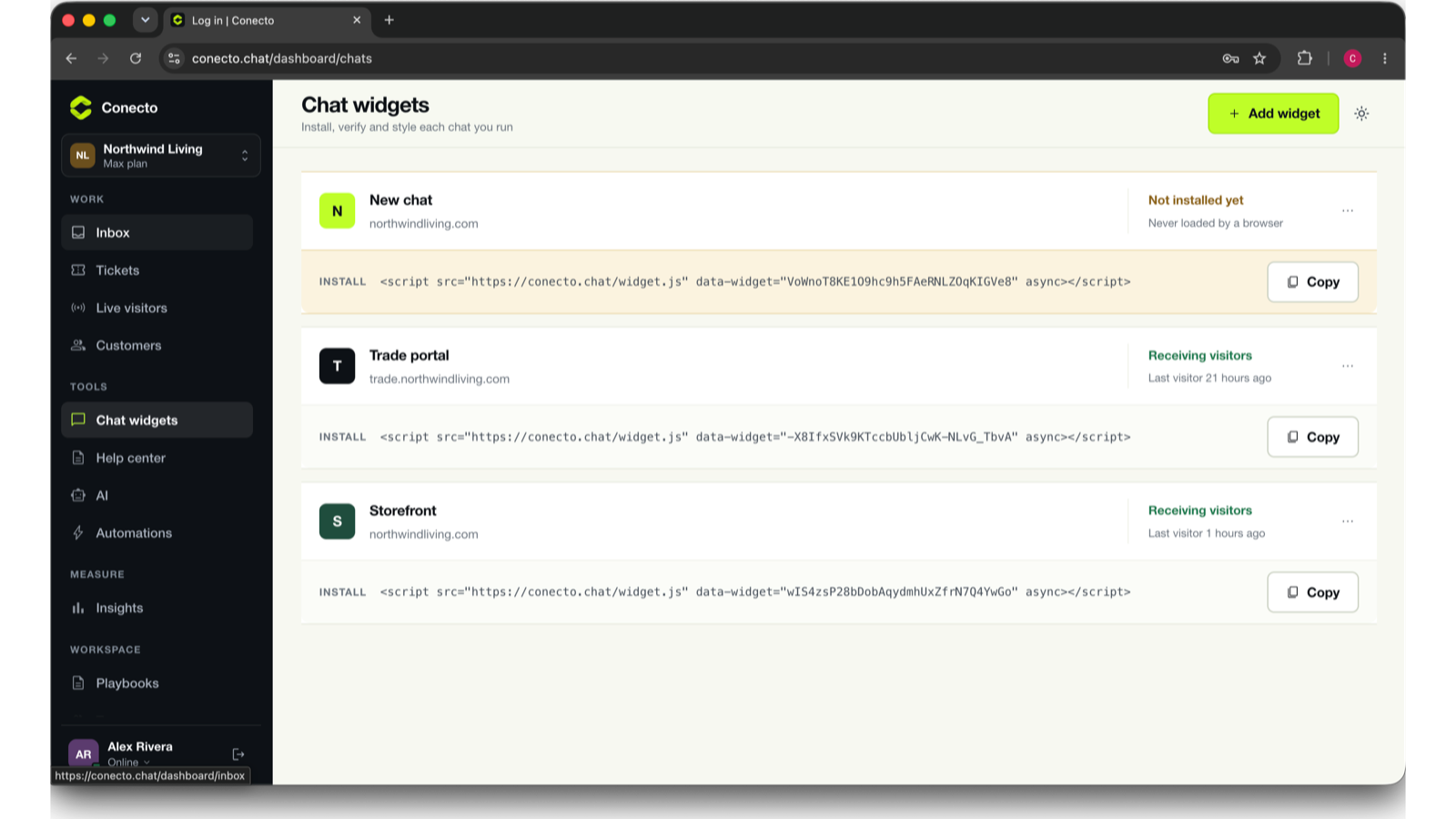The image size is (1456, 819).
Task: Open more options for New chat widget
Action: [x=1348, y=210]
